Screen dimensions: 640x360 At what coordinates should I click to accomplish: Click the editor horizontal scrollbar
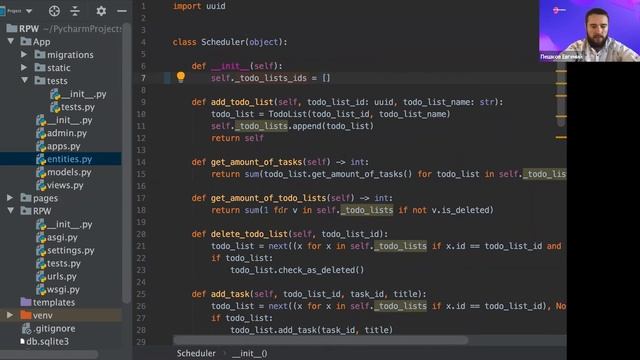coord(320,340)
